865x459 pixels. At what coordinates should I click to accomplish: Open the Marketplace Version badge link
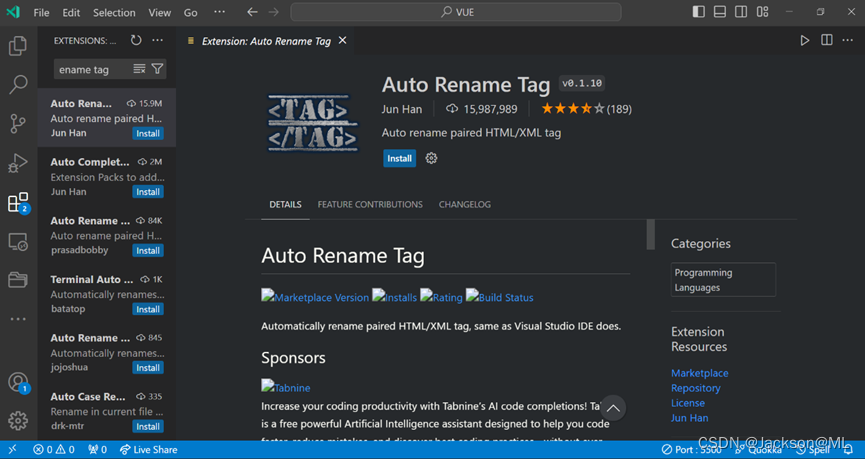coord(315,297)
